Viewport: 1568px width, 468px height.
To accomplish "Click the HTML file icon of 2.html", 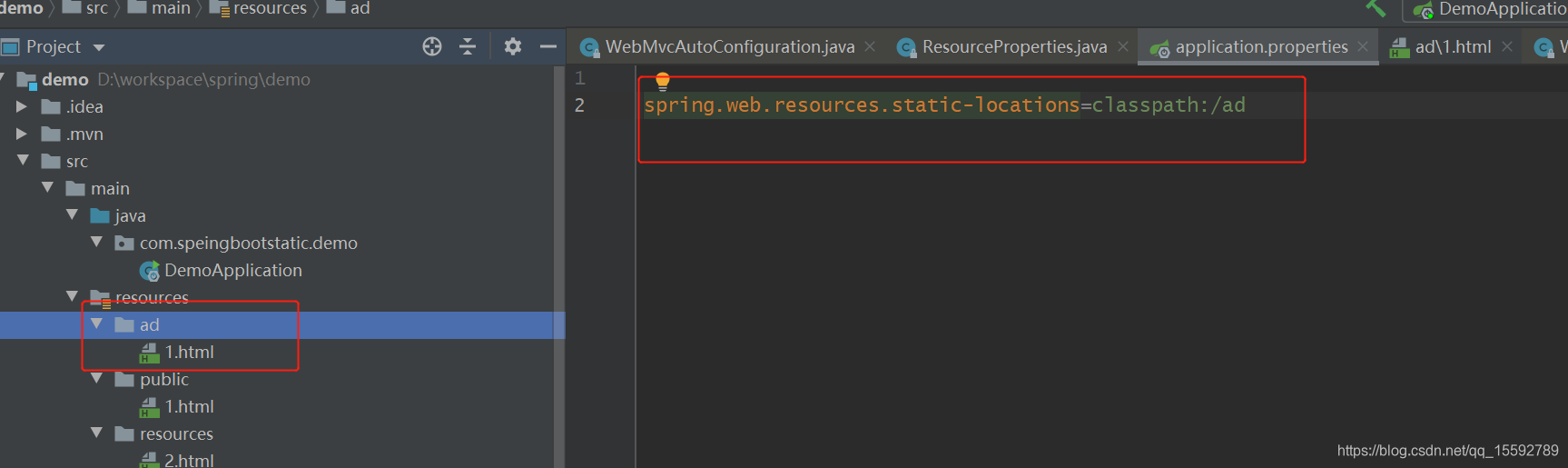I will click(x=150, y=461).
